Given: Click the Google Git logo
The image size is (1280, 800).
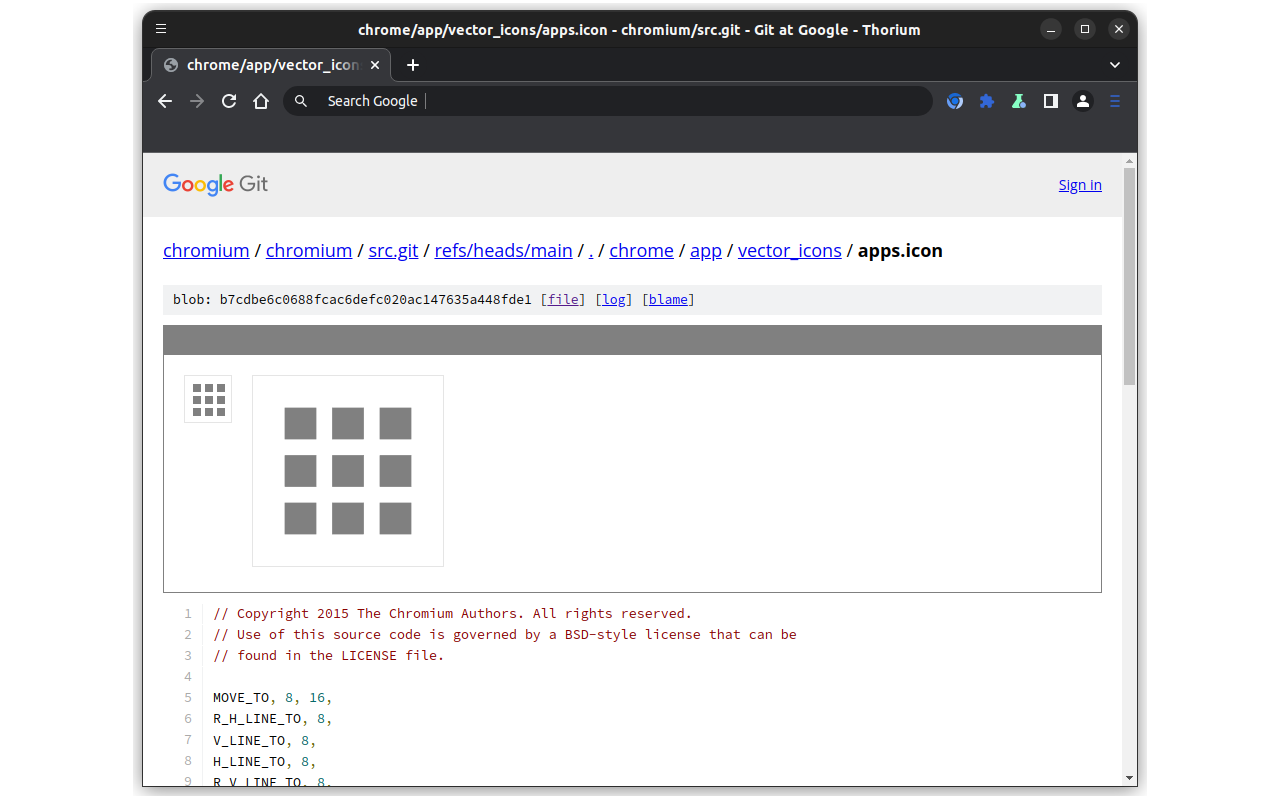Looking at the screenshot, I should pyautogui.click(x=216, y=184).
